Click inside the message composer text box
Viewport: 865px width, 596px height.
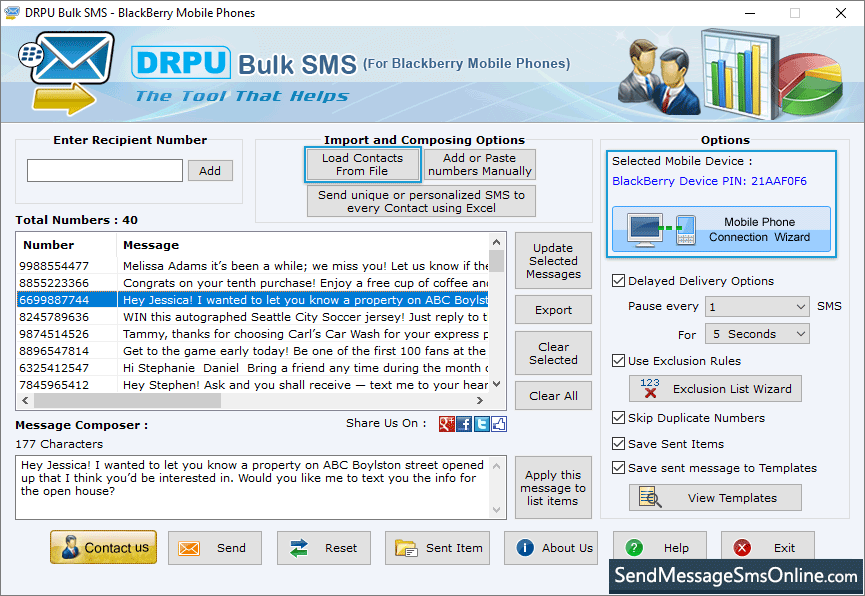coord(253,488)
